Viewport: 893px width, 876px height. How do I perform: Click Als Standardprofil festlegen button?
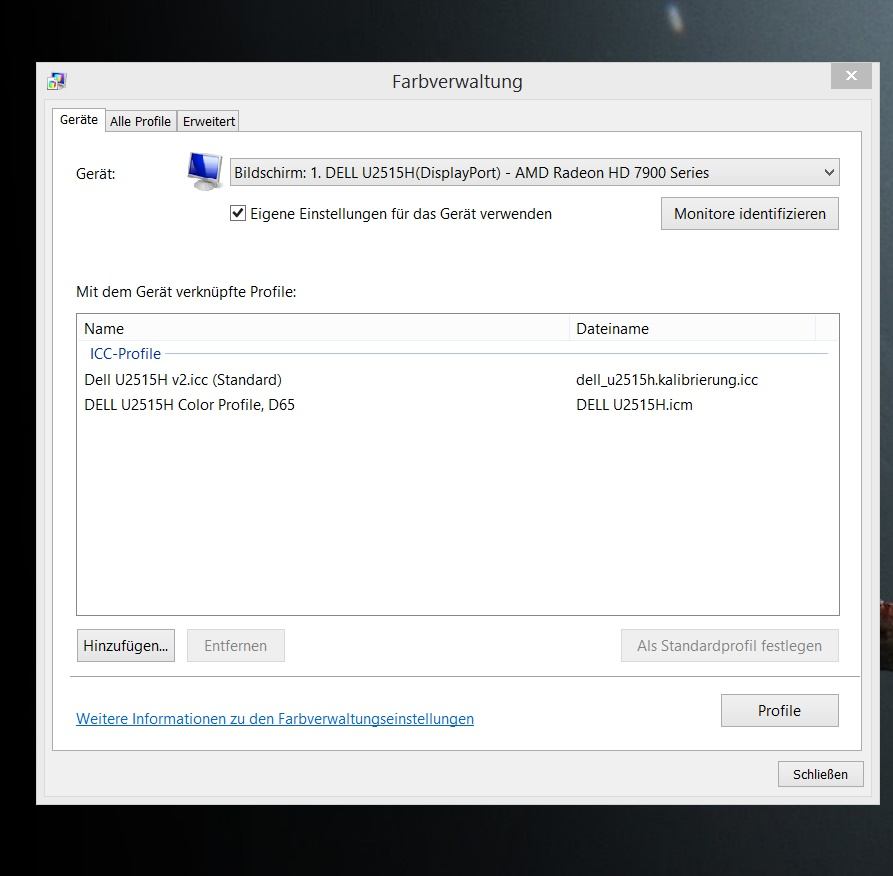(730, 645)
